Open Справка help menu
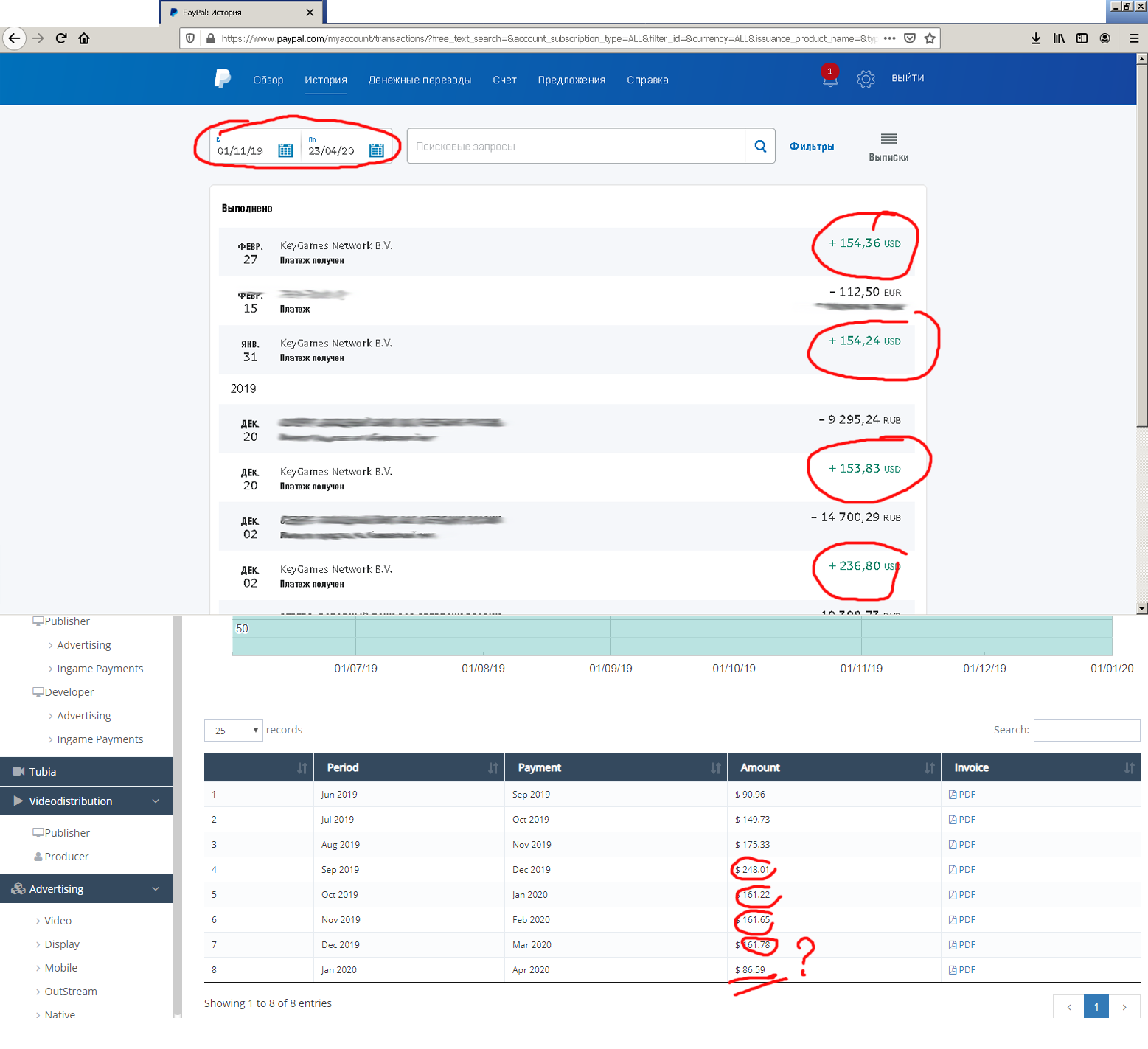Image resolution: width=1148 pixels, height=1049 pixels. (x=647, y=80)
